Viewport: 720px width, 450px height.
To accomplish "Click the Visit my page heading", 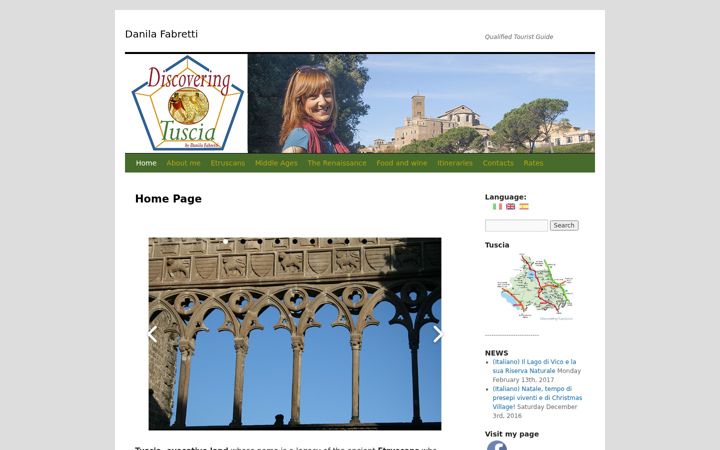I will (x=512, y=434).
